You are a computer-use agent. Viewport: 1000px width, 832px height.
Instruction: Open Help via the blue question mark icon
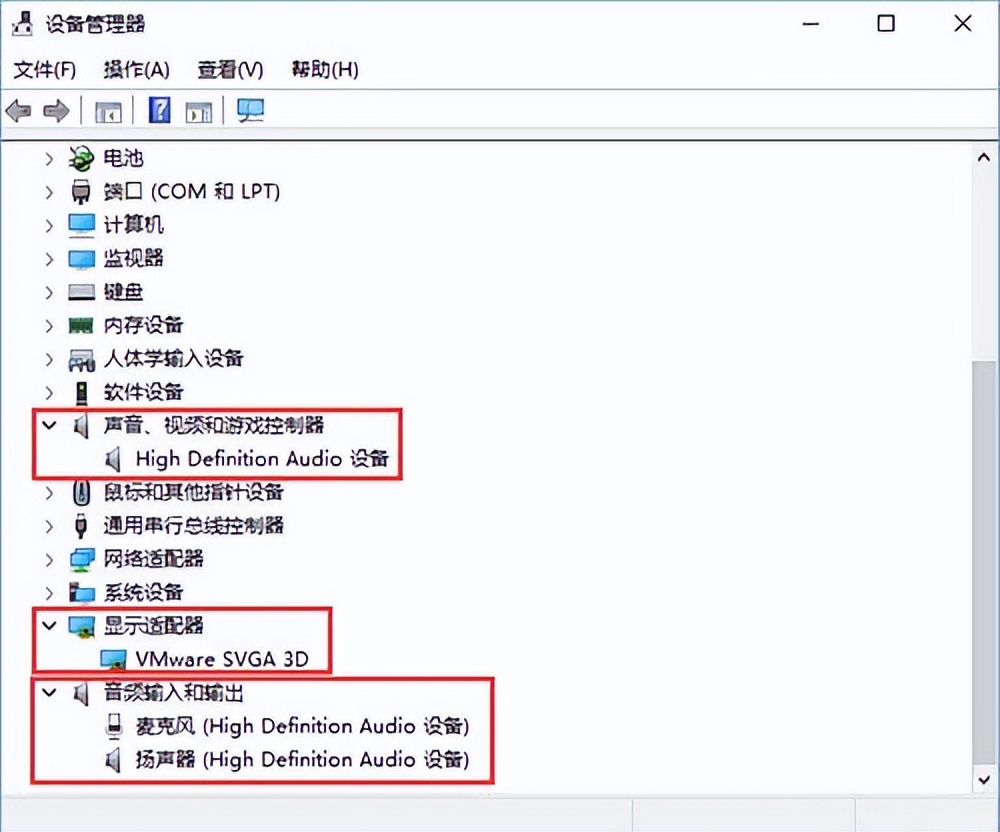(158, 110)
